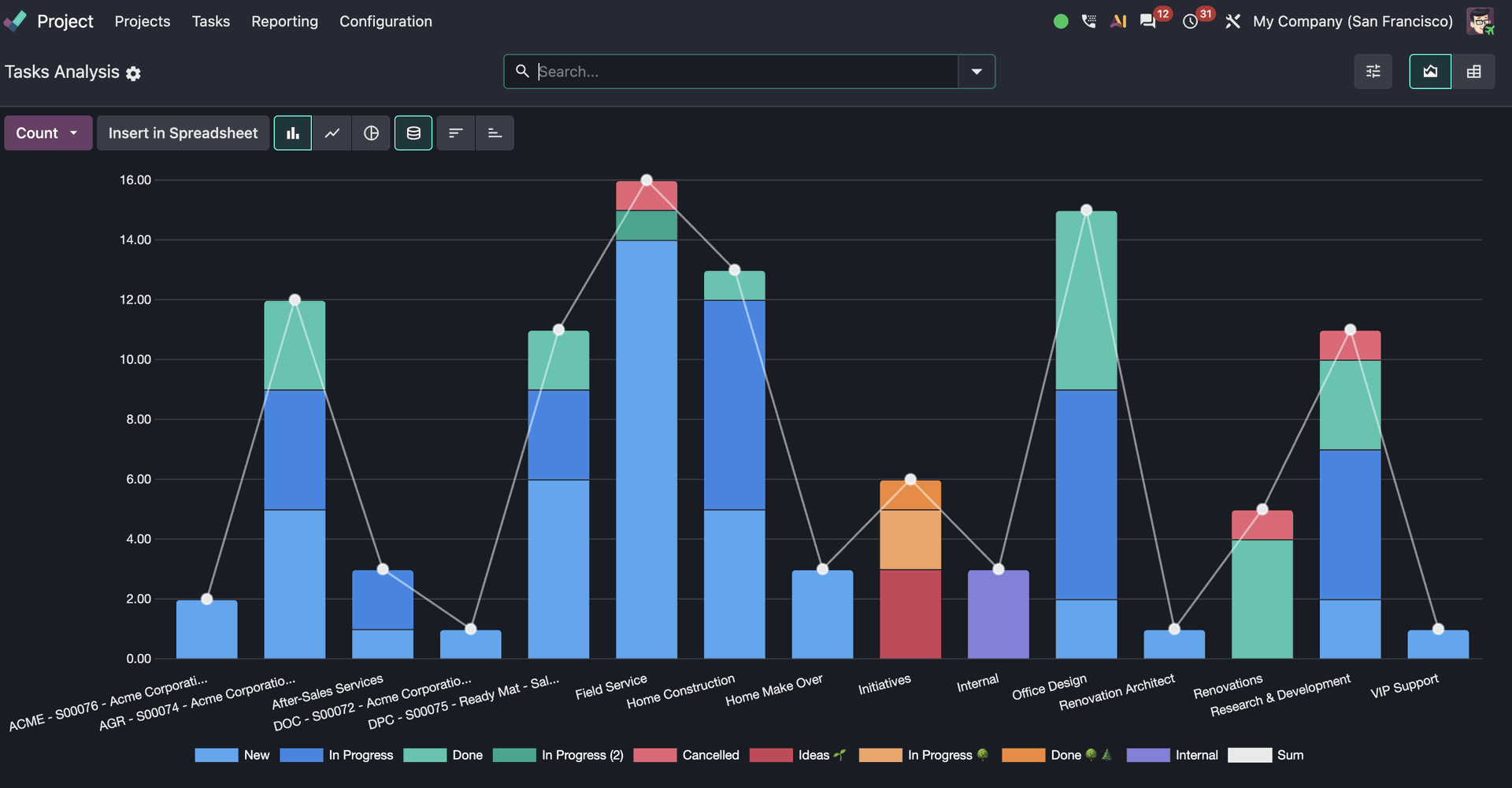
Task: Sort chart in ascending order
Action: 495,133
